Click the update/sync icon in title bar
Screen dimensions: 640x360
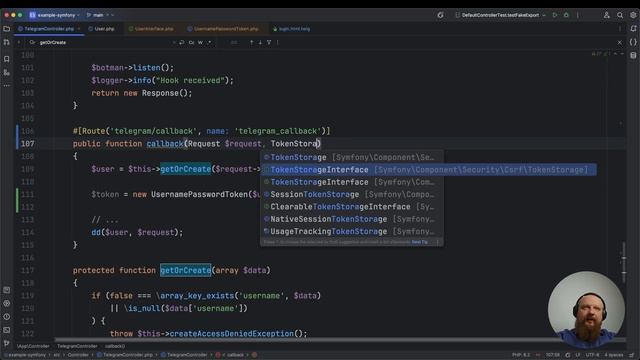pos(440,15)
